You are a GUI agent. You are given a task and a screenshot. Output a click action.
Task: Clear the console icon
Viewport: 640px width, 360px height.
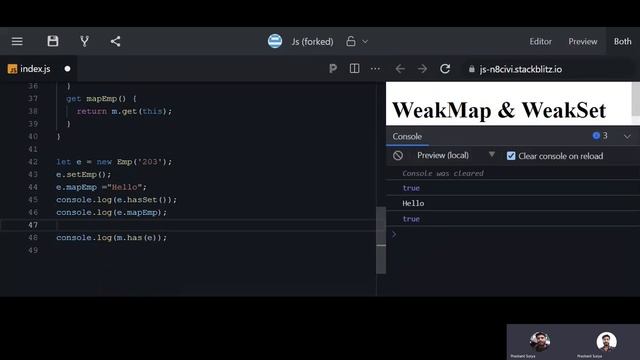(x=398, y=156)
